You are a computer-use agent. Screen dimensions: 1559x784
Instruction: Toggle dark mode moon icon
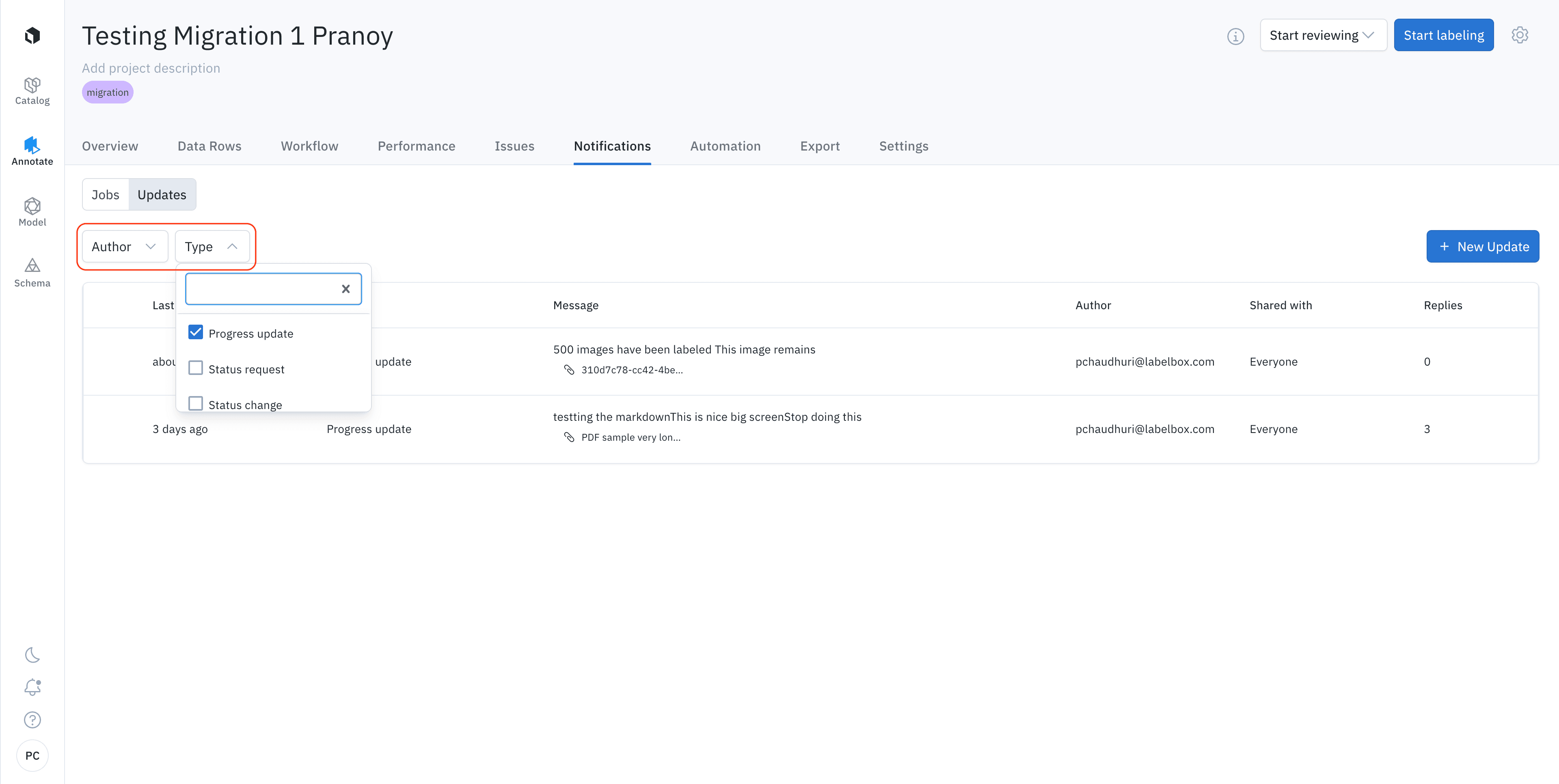tap(32, 655)
